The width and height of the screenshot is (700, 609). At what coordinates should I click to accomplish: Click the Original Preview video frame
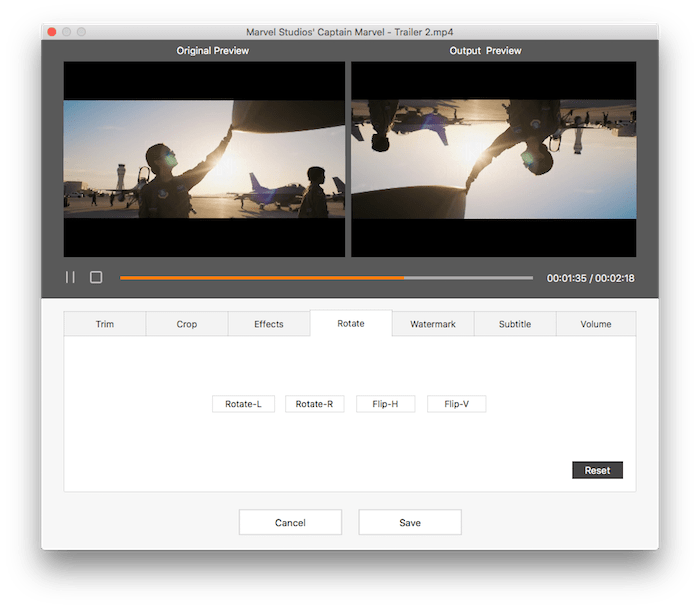204,159
